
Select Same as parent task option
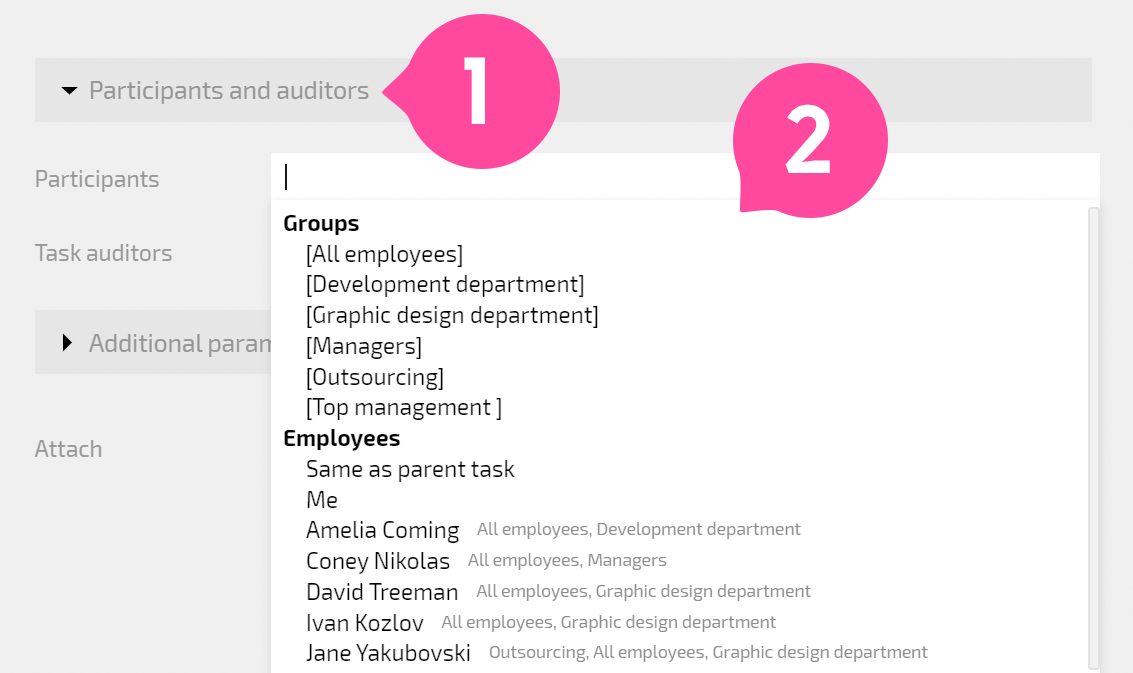[x=410, y=469]
